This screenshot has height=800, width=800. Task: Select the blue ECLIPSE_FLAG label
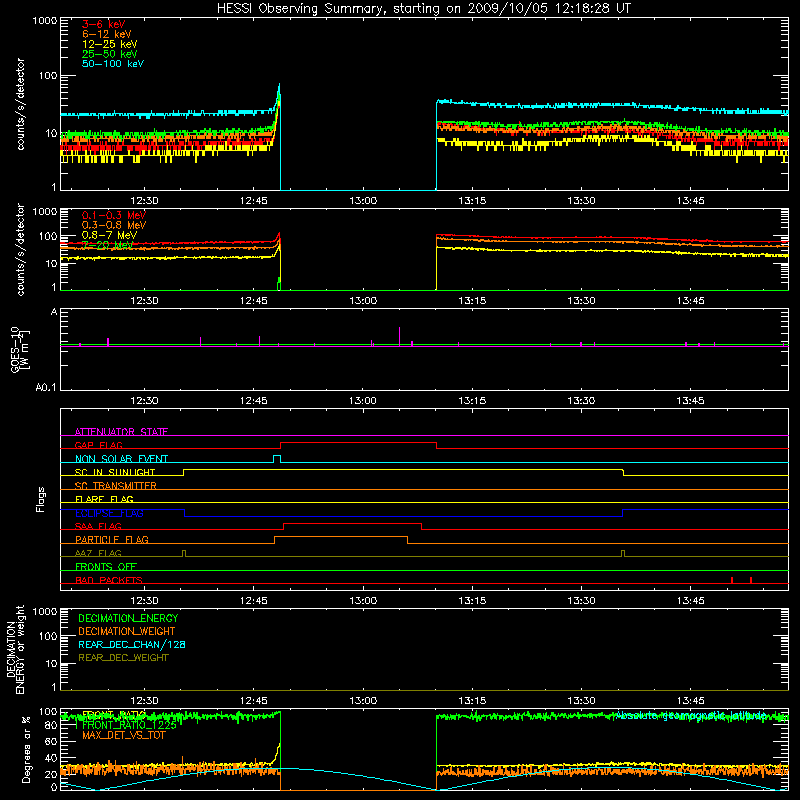click(x=109, y=513)
